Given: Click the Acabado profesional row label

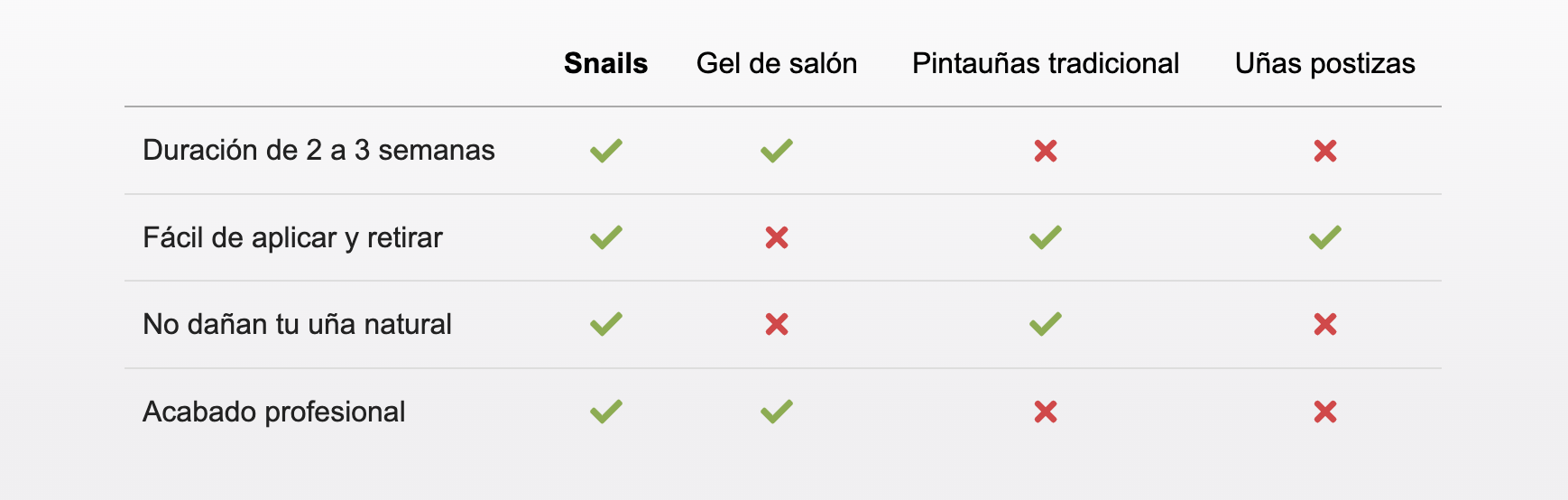Looking at the screenshot, I should click(274, 412).
